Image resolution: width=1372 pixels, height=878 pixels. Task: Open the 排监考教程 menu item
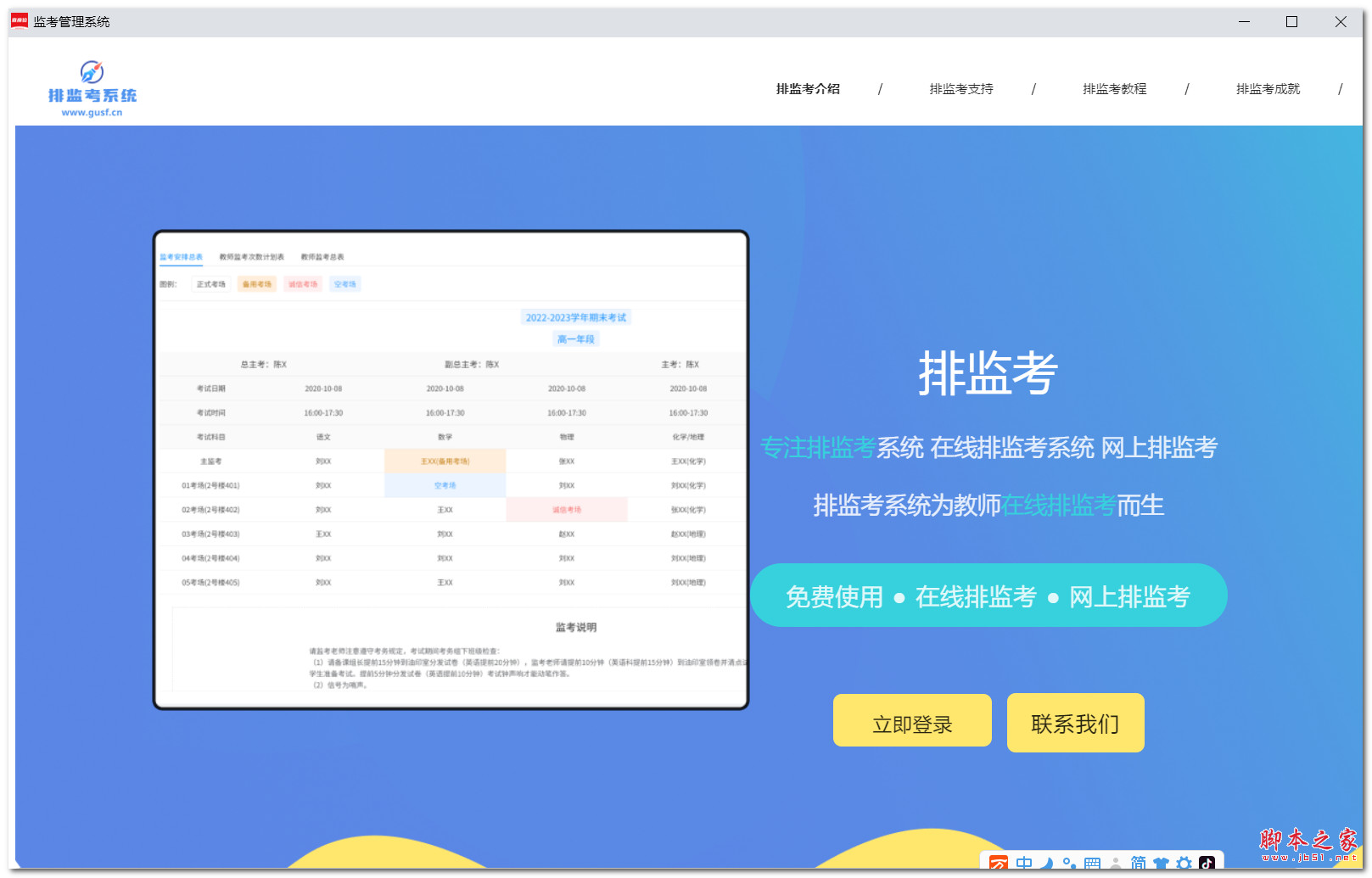(x=1114, y=88)
